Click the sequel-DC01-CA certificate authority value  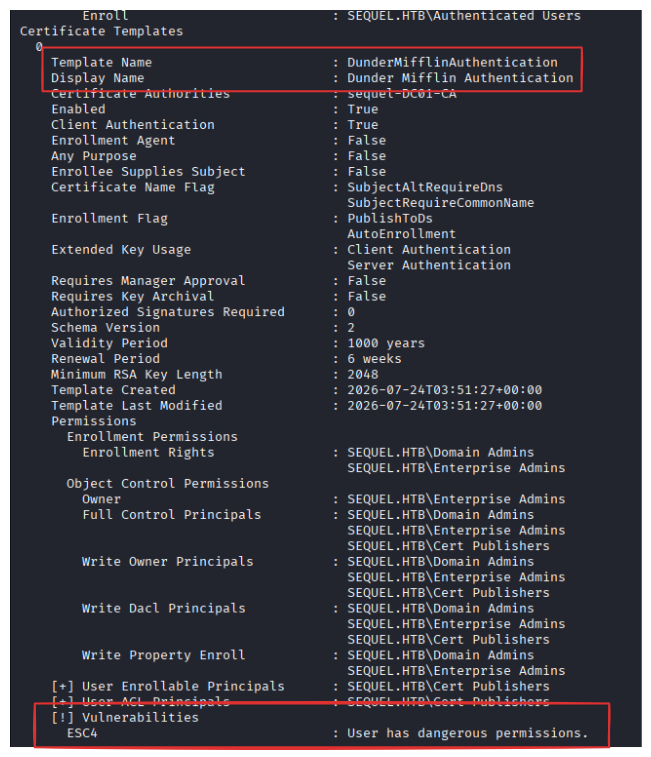401,94
